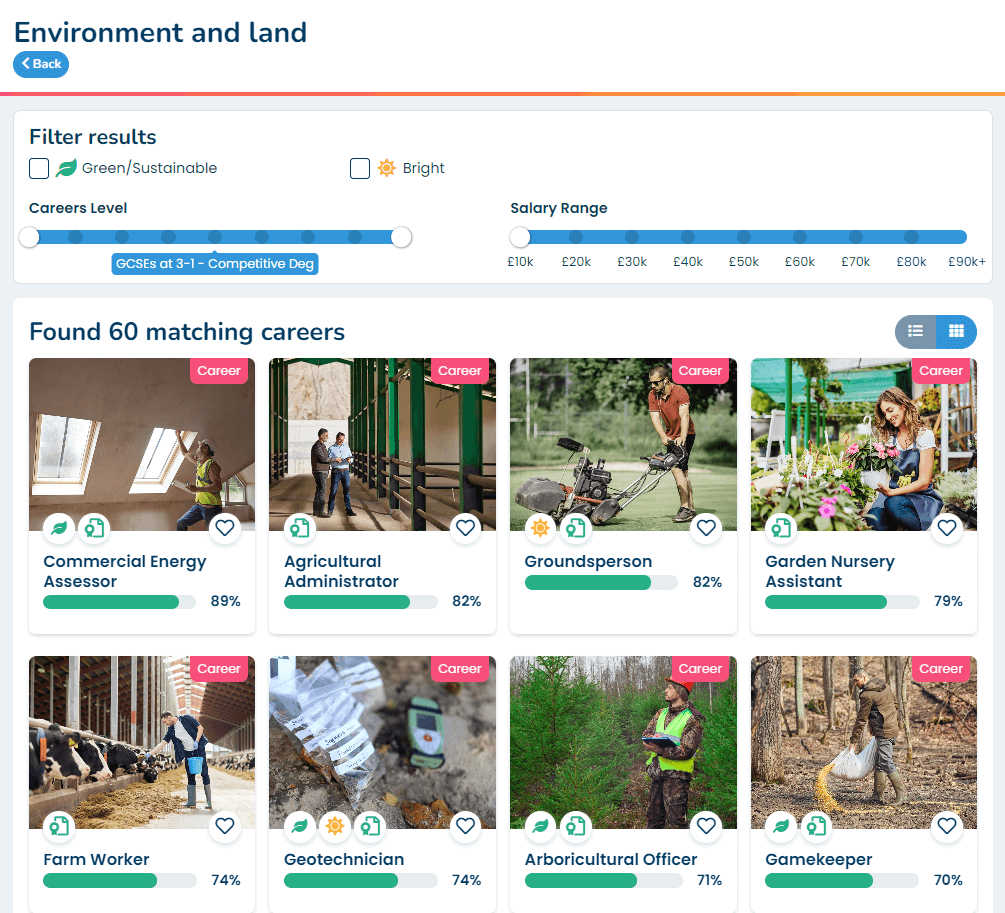Viewport: 1005px width, 913px height.
Task: Favourite Farm Worker with the heart icon
Action: coord(224,826)
